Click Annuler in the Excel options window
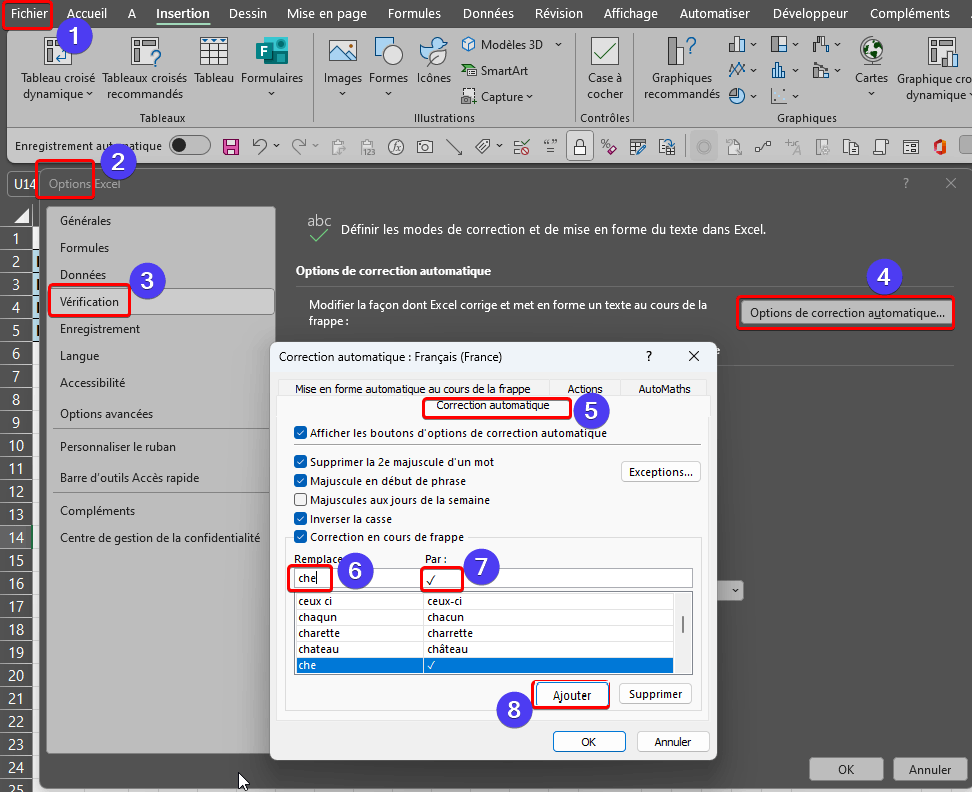 click(x=929, y=770)
